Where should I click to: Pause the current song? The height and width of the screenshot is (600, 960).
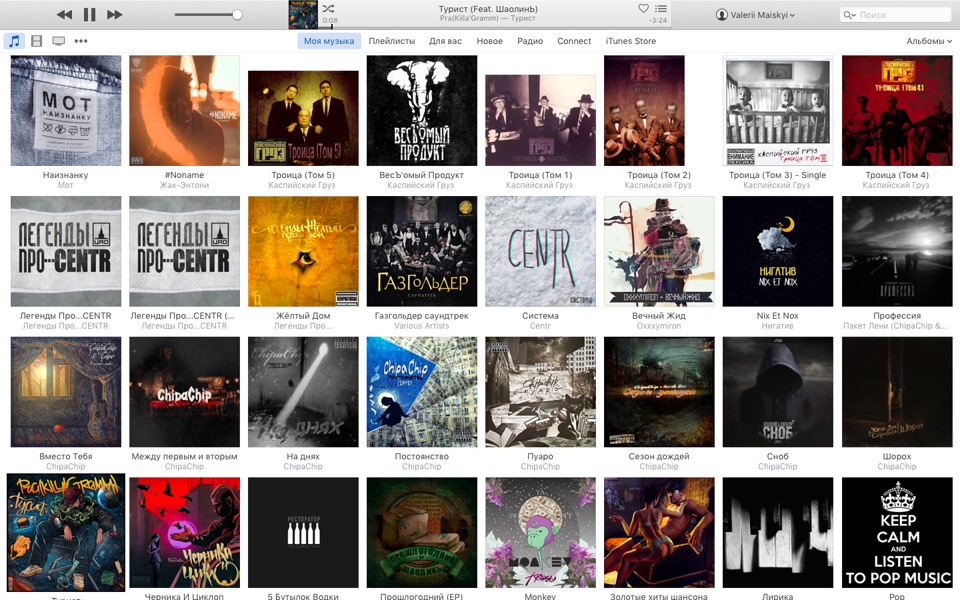89,14
